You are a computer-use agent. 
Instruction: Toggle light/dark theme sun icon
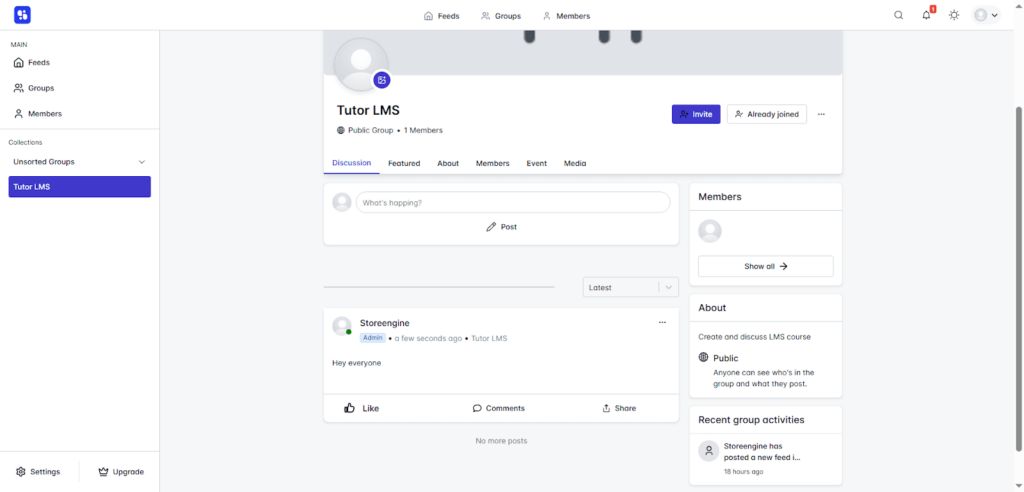click(x=954, y=15)
